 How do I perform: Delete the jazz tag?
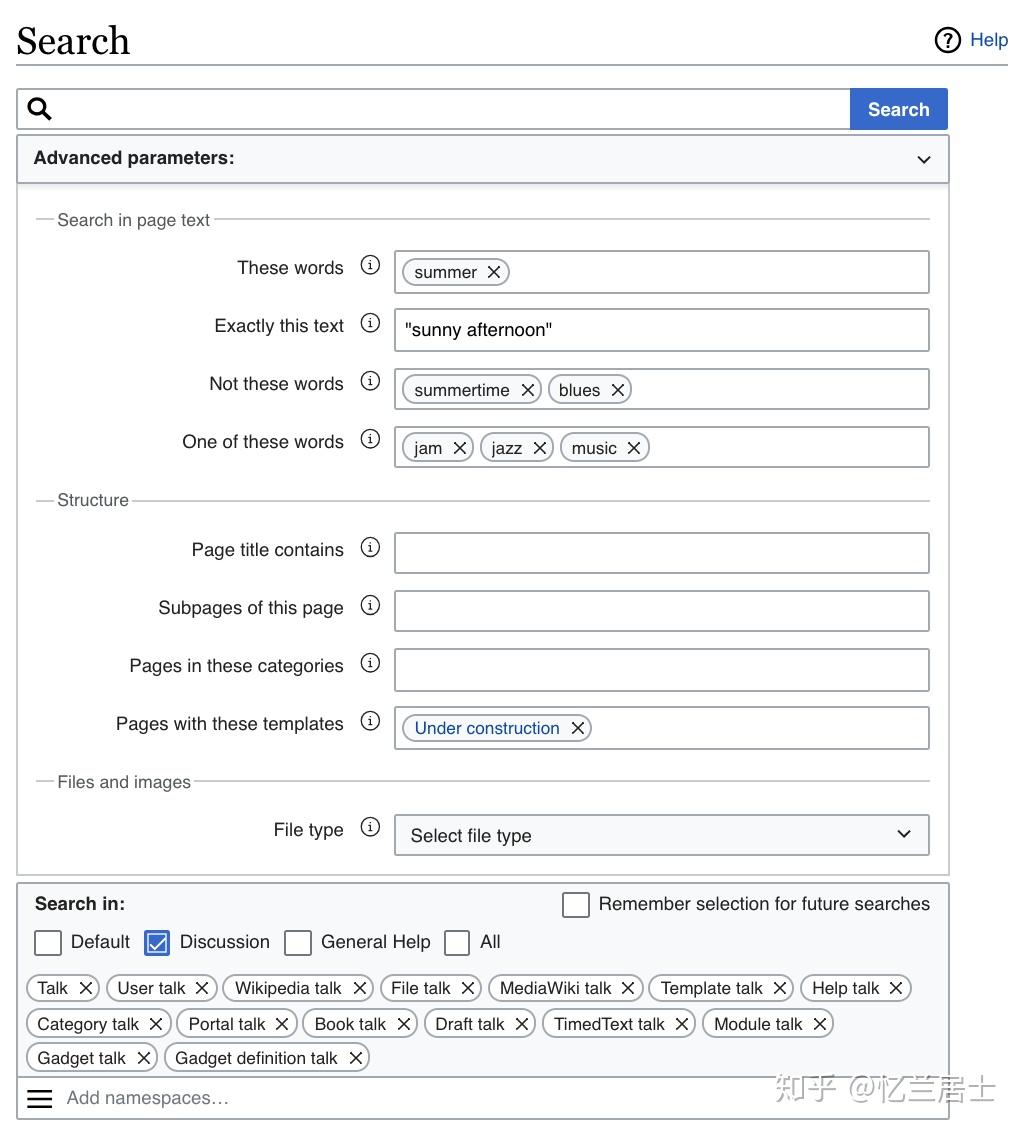(x=540, y=448)
